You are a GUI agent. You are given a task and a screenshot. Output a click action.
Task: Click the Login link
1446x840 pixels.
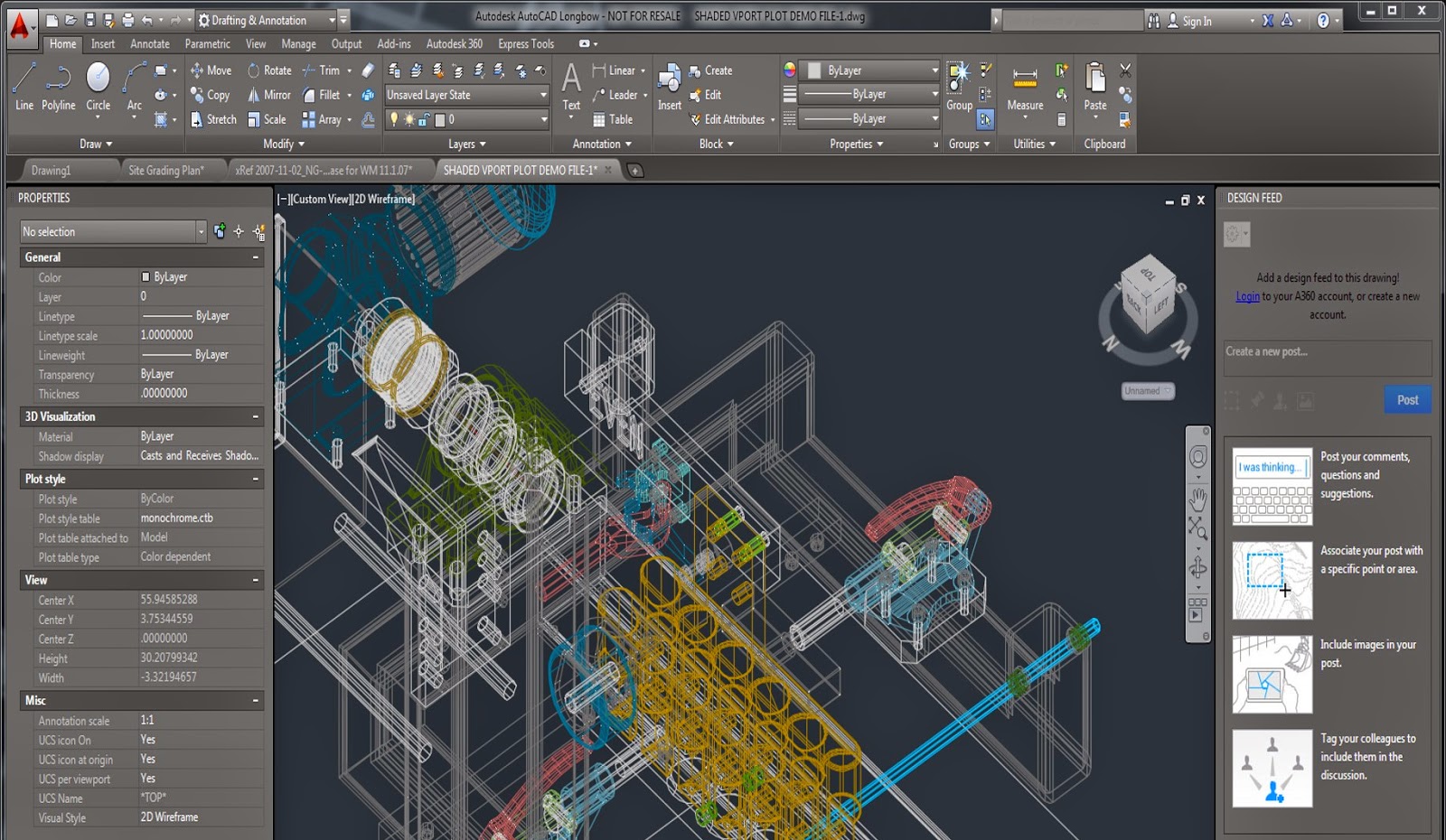click(x=1247, y=296)
